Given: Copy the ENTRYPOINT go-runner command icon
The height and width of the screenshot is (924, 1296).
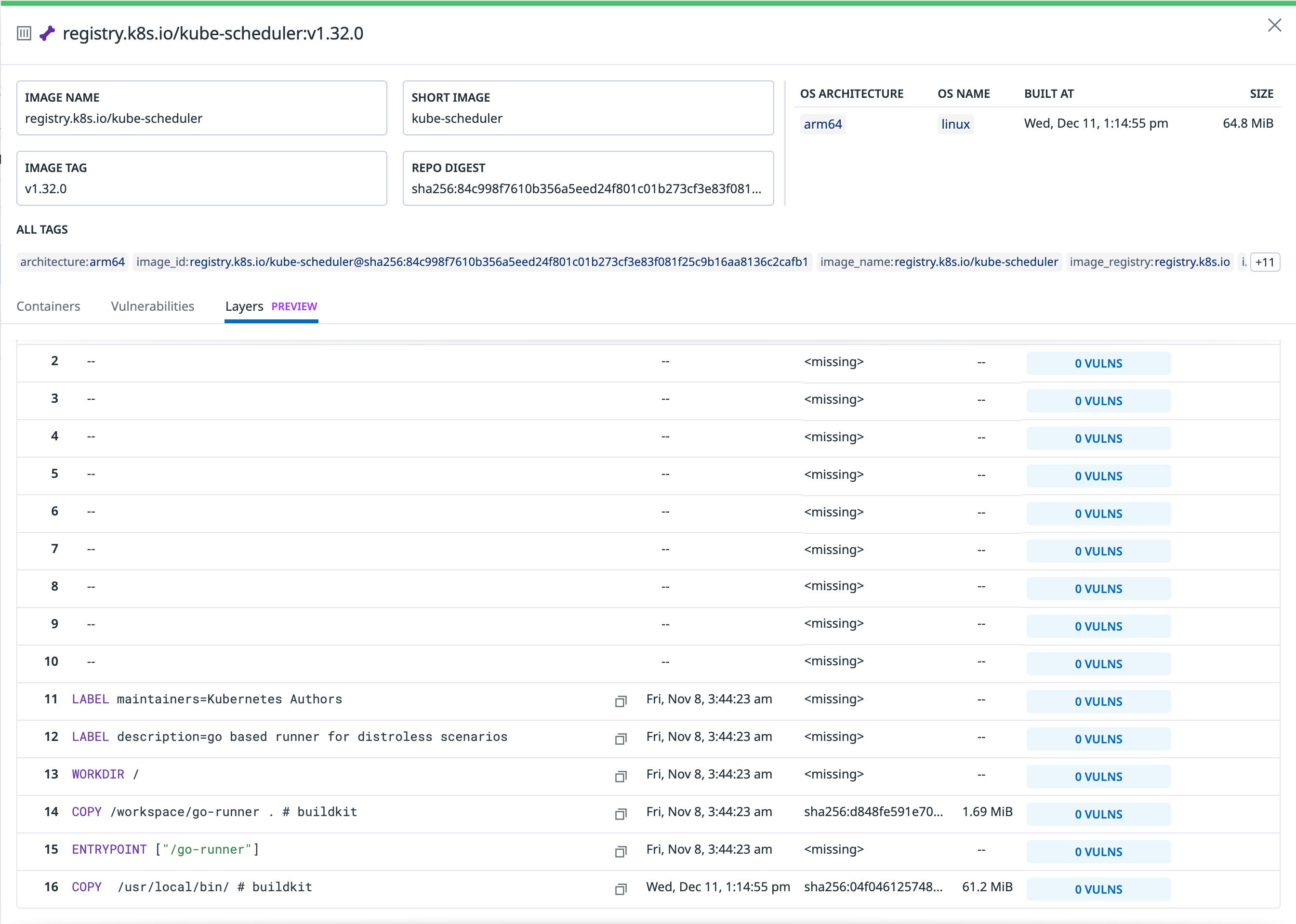Looking at the screenshot, I should coord(620,852).
